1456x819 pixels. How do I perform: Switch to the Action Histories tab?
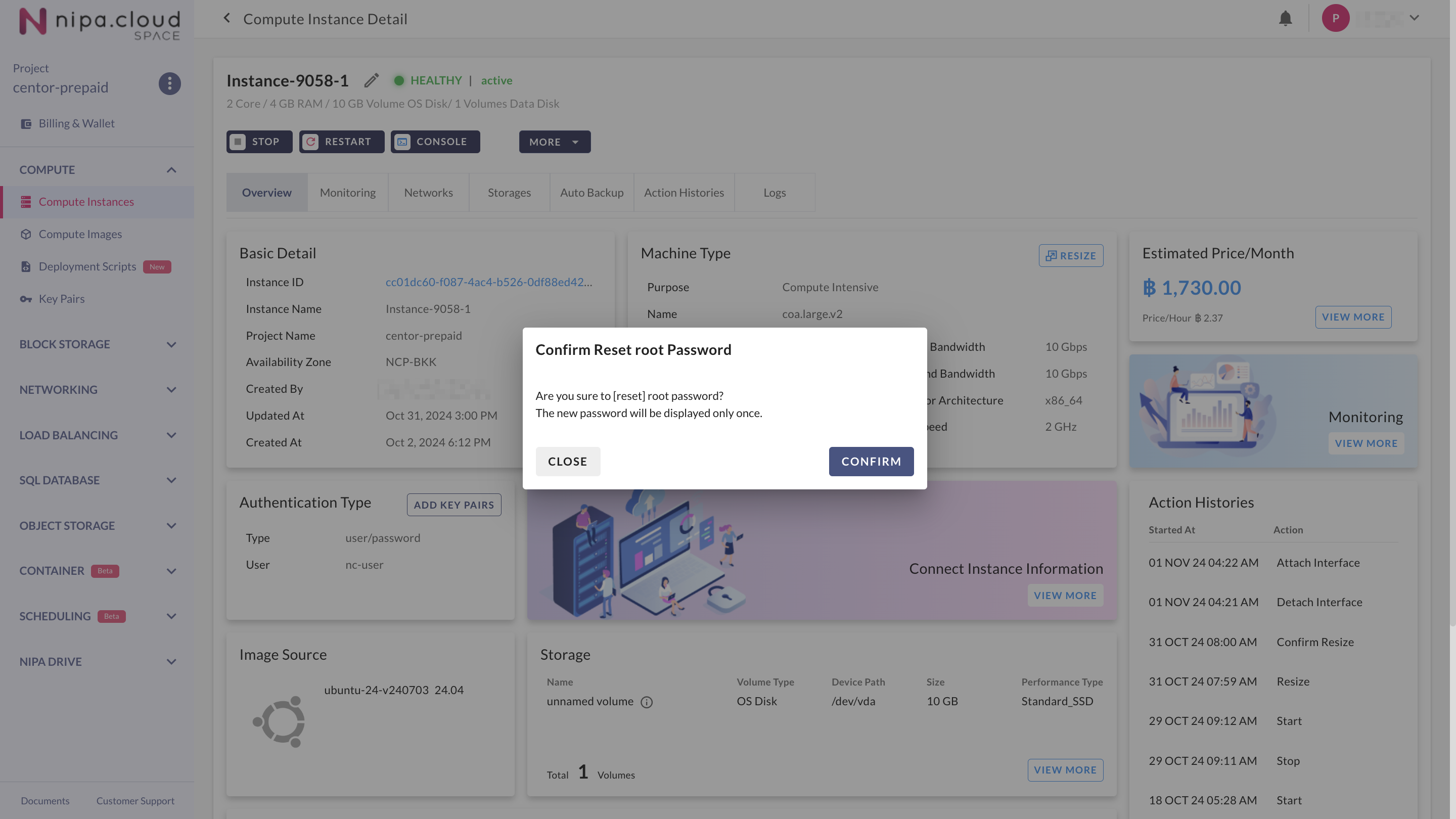click(684, 193)
